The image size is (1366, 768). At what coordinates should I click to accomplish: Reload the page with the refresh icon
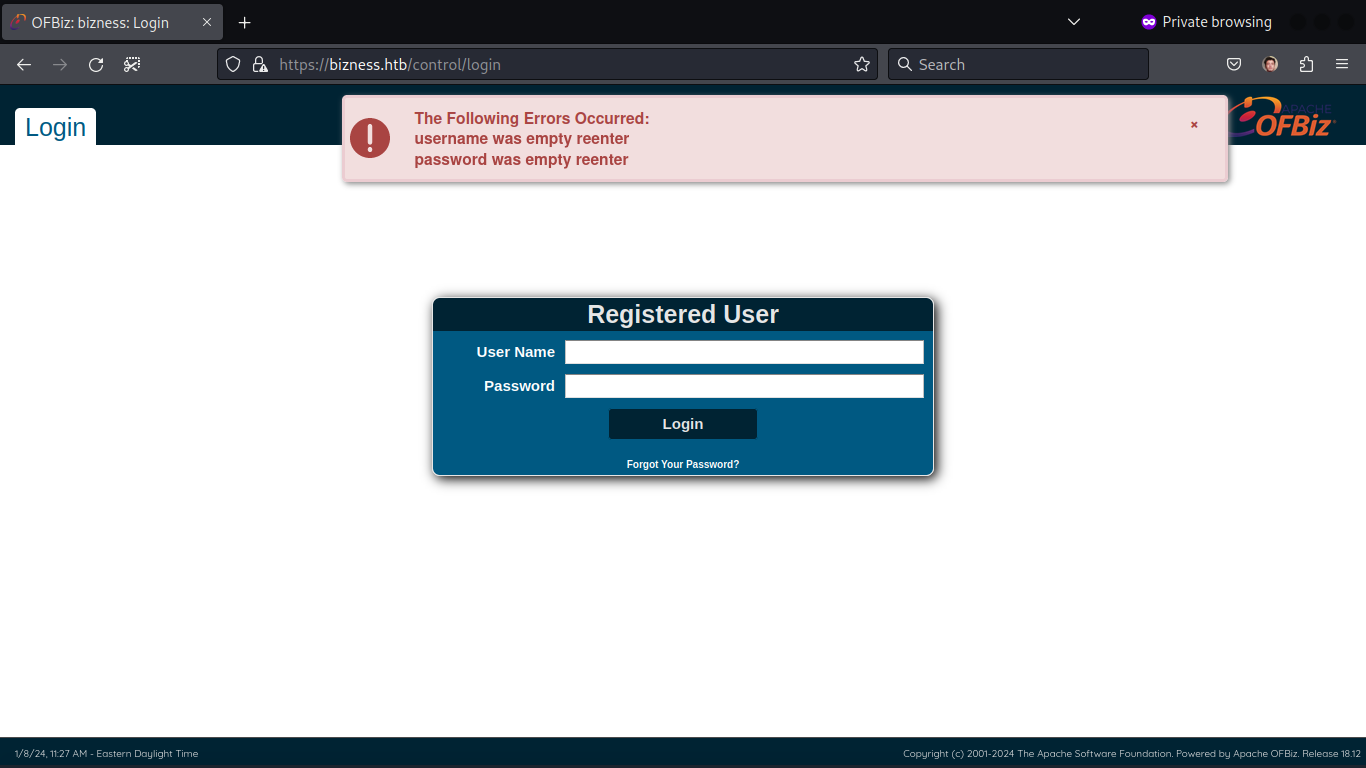96,65
